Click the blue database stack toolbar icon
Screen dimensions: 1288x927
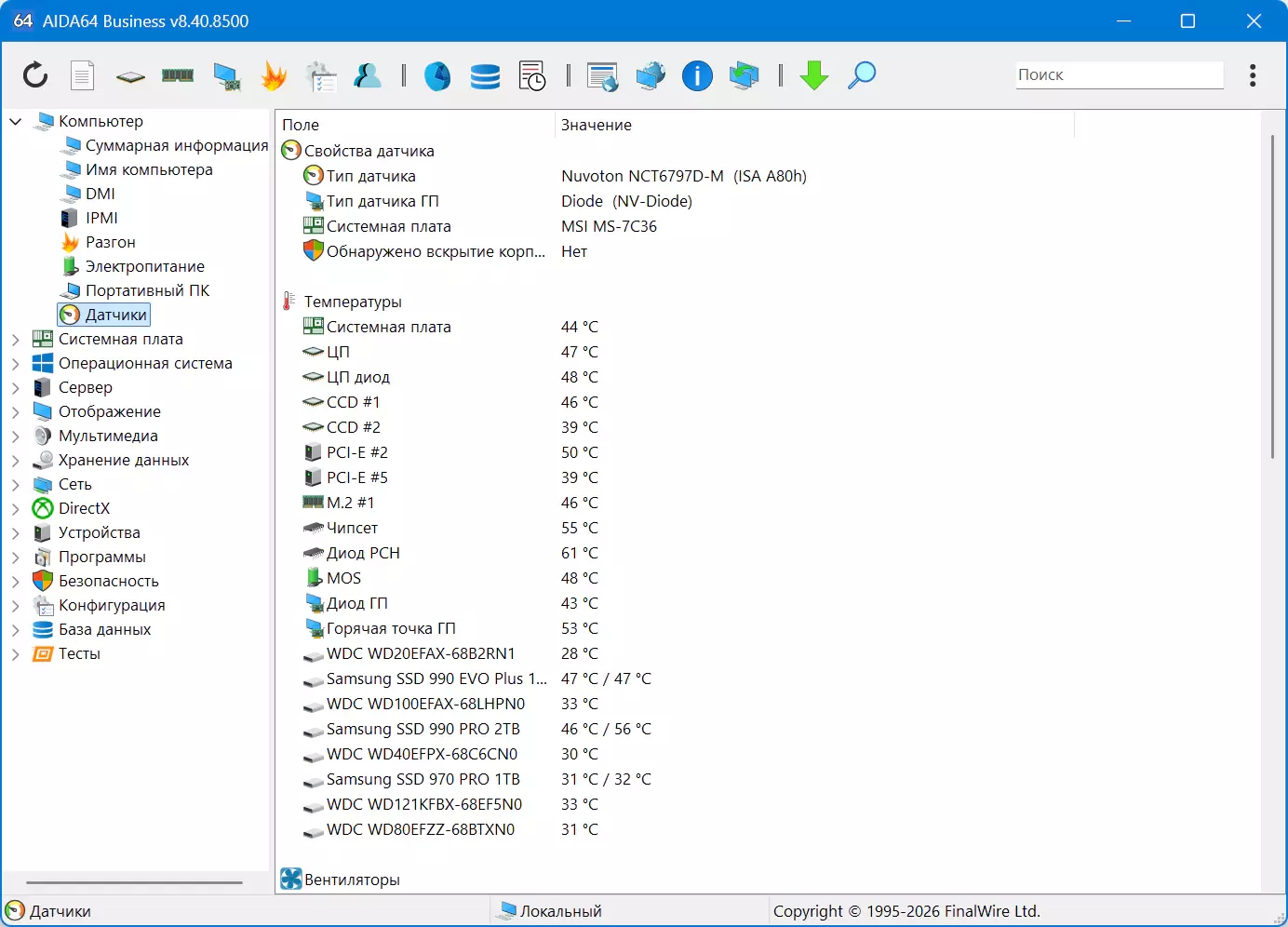[485, 75]
